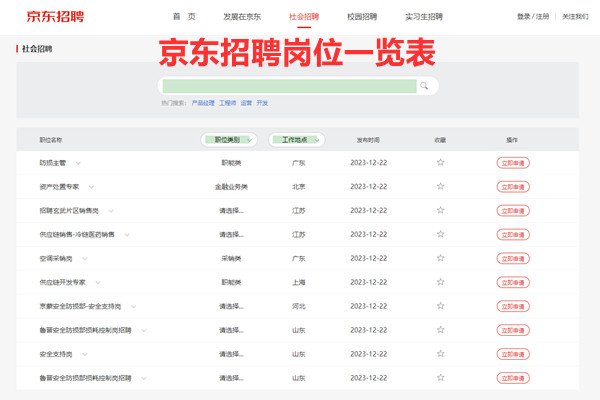600x400 pixels.
Task: Click the 金融业务类 category cell
Action: point(231,187)
